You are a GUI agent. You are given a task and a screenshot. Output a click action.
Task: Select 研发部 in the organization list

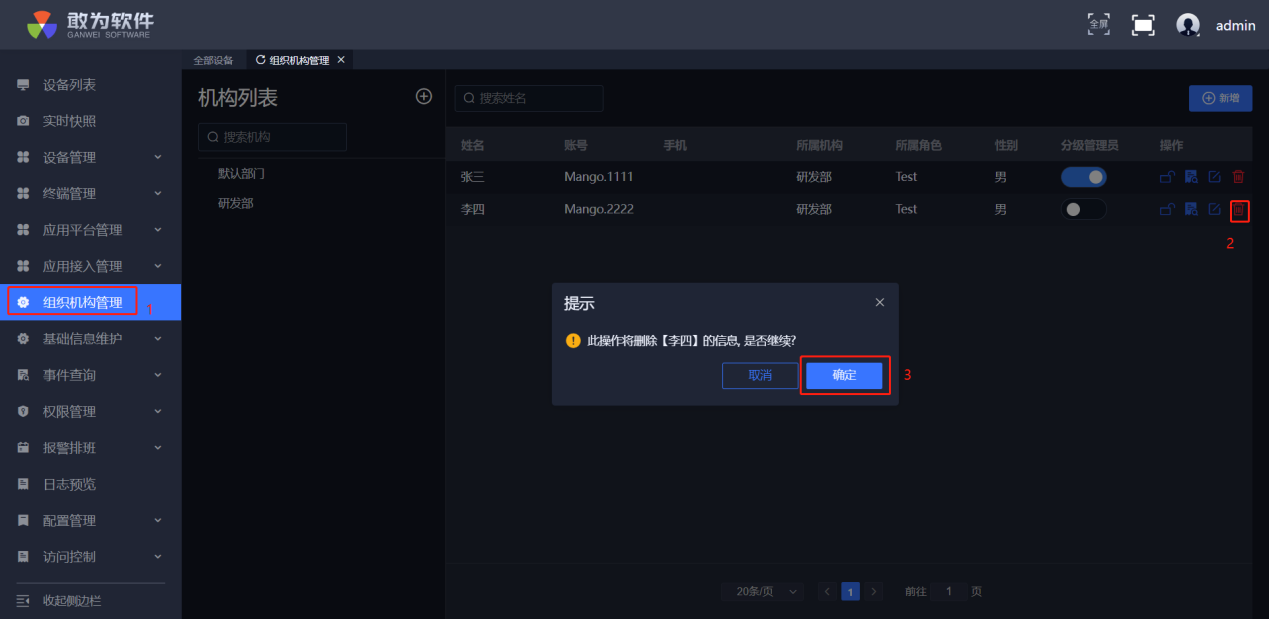click(x=236, y=203)
